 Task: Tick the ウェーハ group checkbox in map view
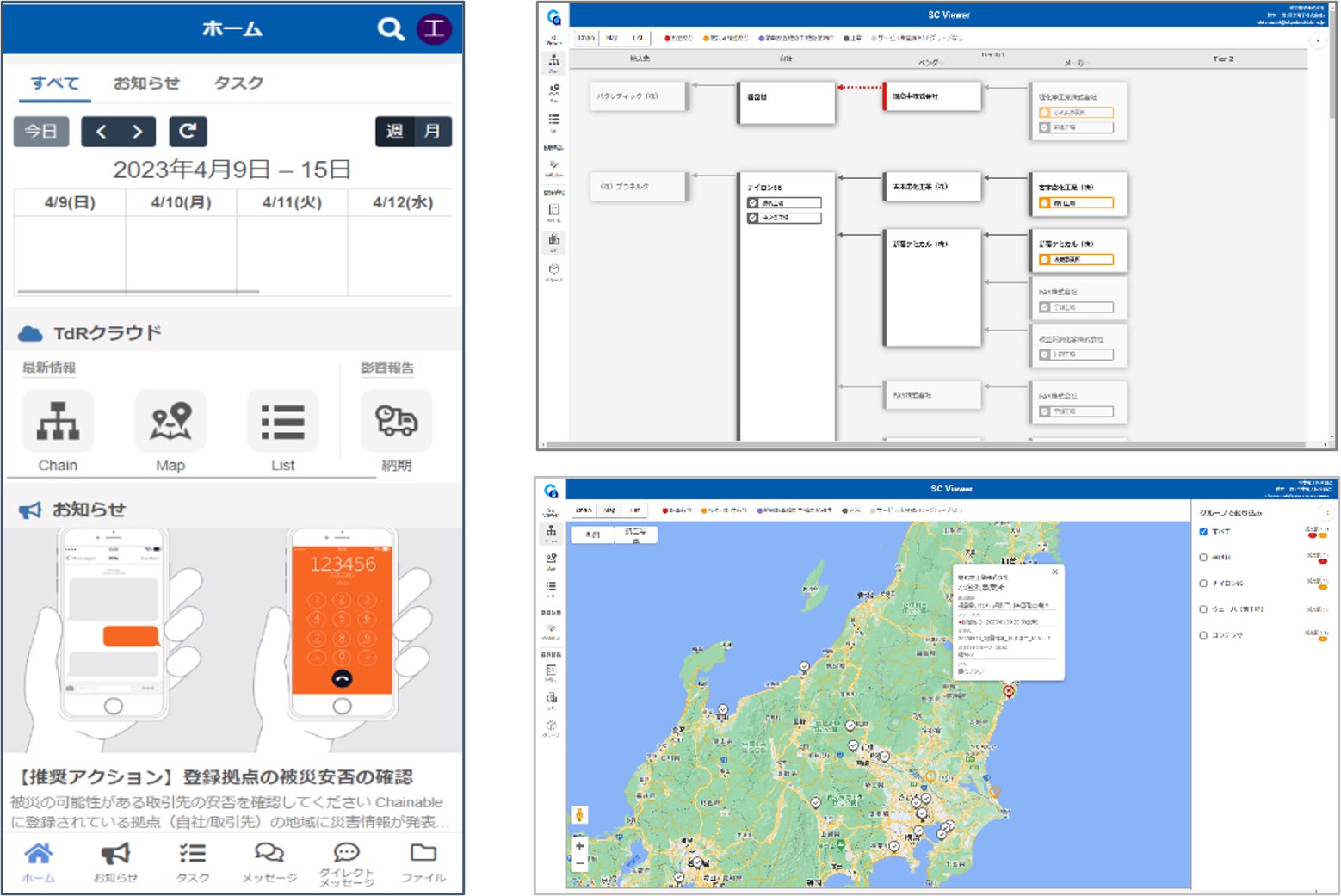[1203, 609]
